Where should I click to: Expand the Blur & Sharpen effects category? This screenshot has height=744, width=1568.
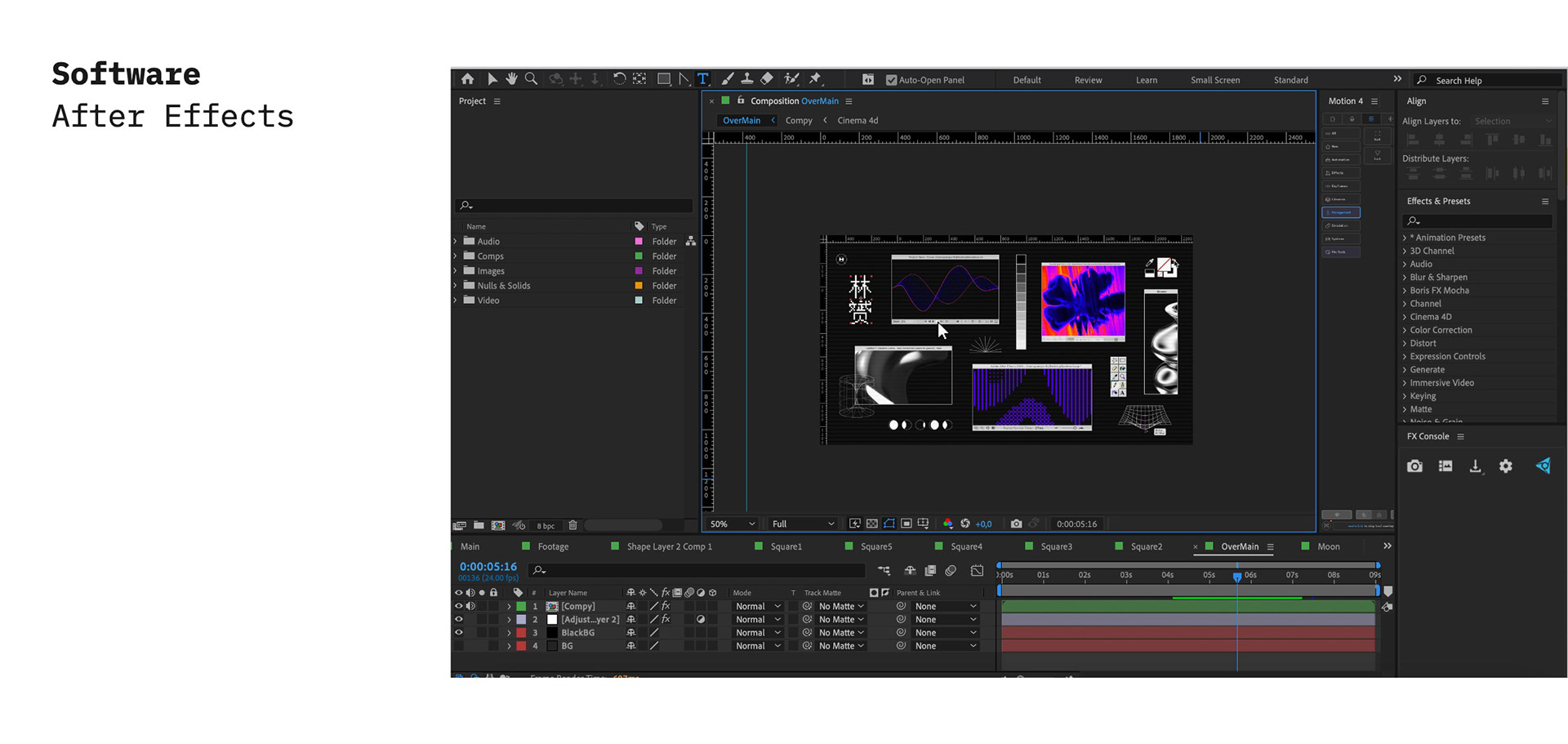pos(1405,277)
